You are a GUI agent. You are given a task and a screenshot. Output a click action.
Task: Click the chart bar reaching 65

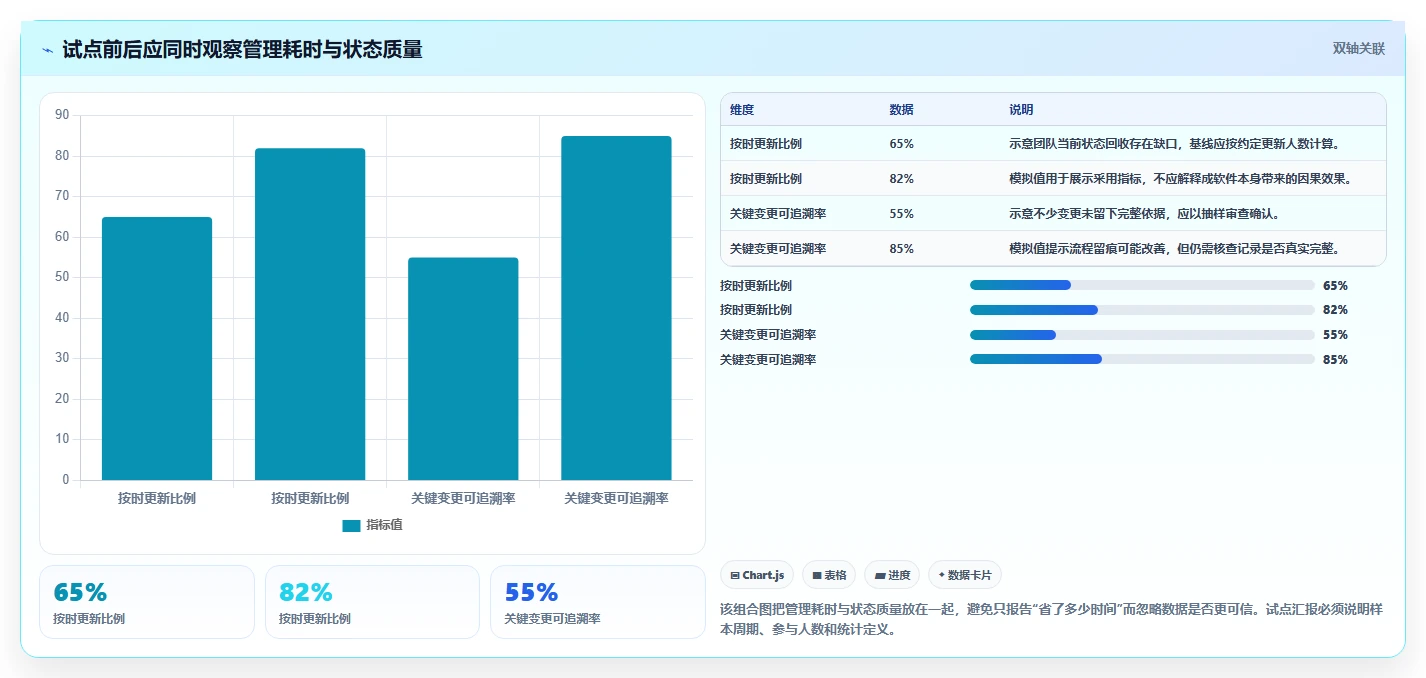coord(157,348)
